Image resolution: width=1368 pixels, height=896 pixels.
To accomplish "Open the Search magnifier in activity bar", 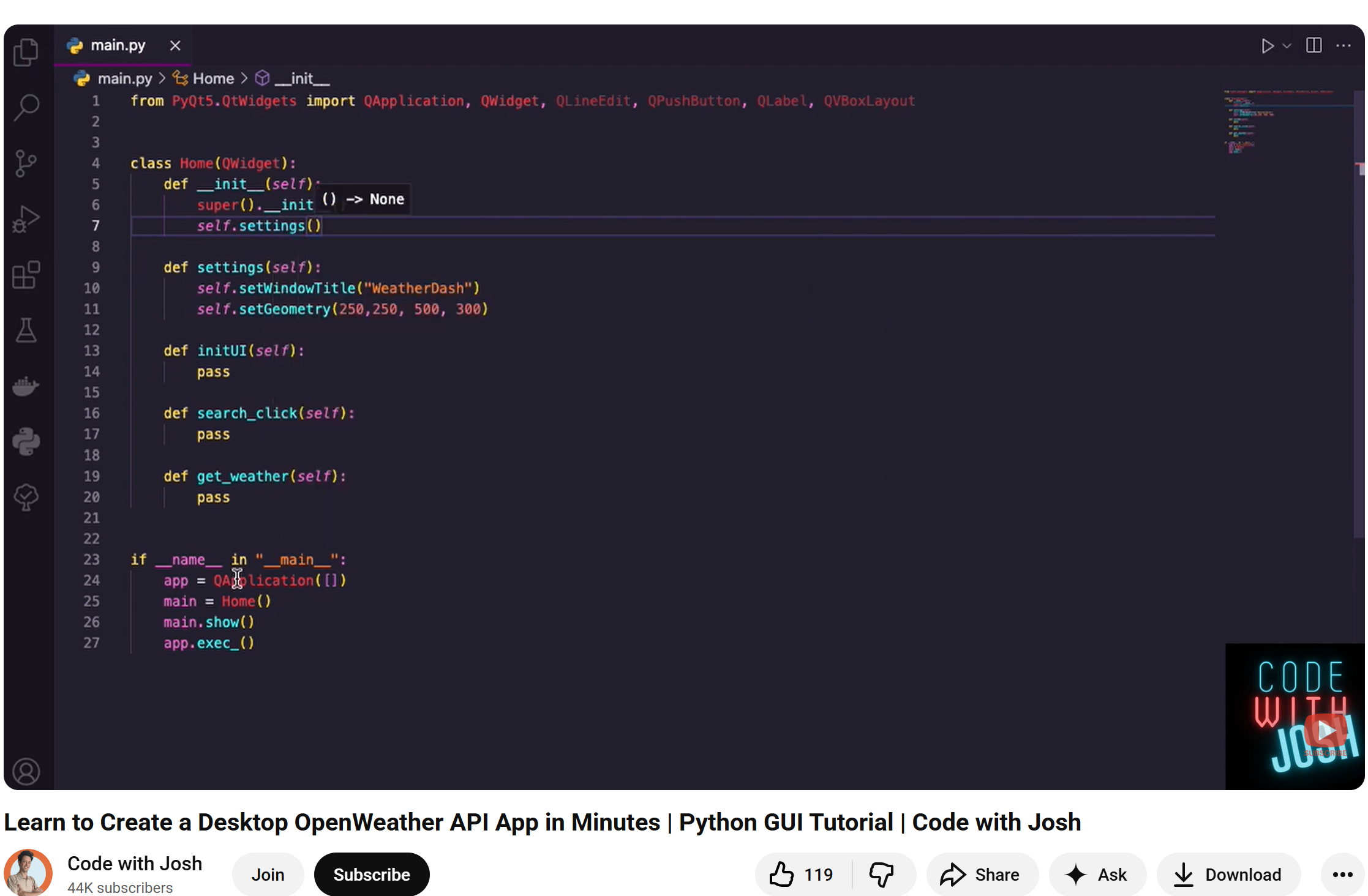I will (x=26, y=107).
